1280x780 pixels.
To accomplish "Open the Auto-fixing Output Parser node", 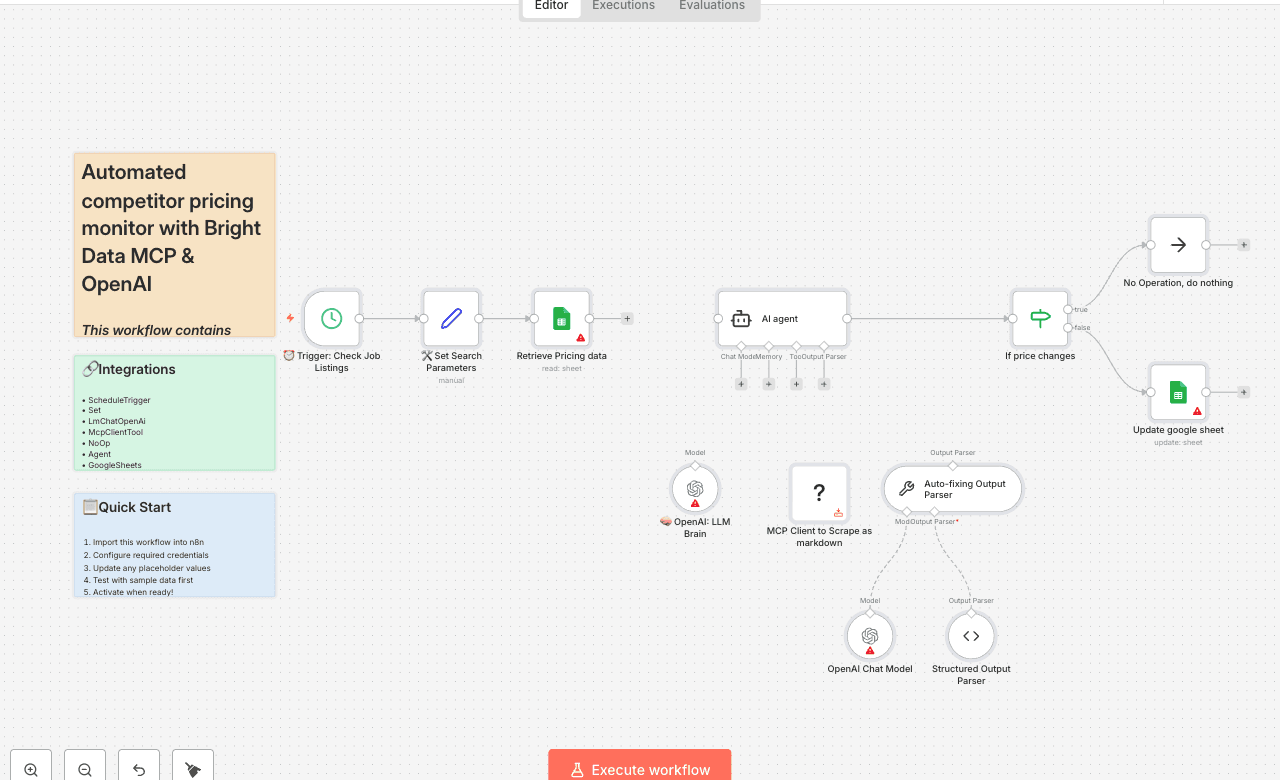I will (952, 488).
